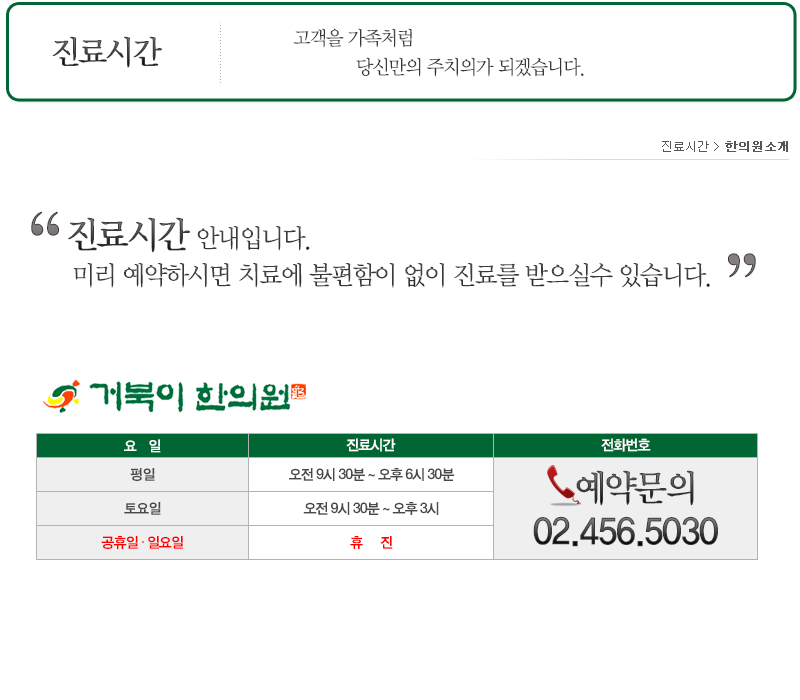This screenshot has width=800, height=700.
Task: Click the 예약문의 text
Action: 636,487
